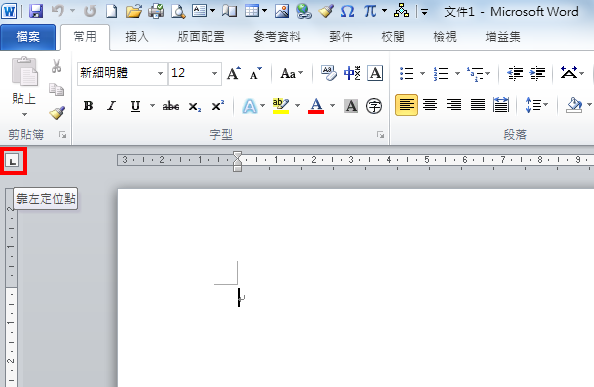
Task: Expand underline style dropdown arrow
Action: point(152,106)
